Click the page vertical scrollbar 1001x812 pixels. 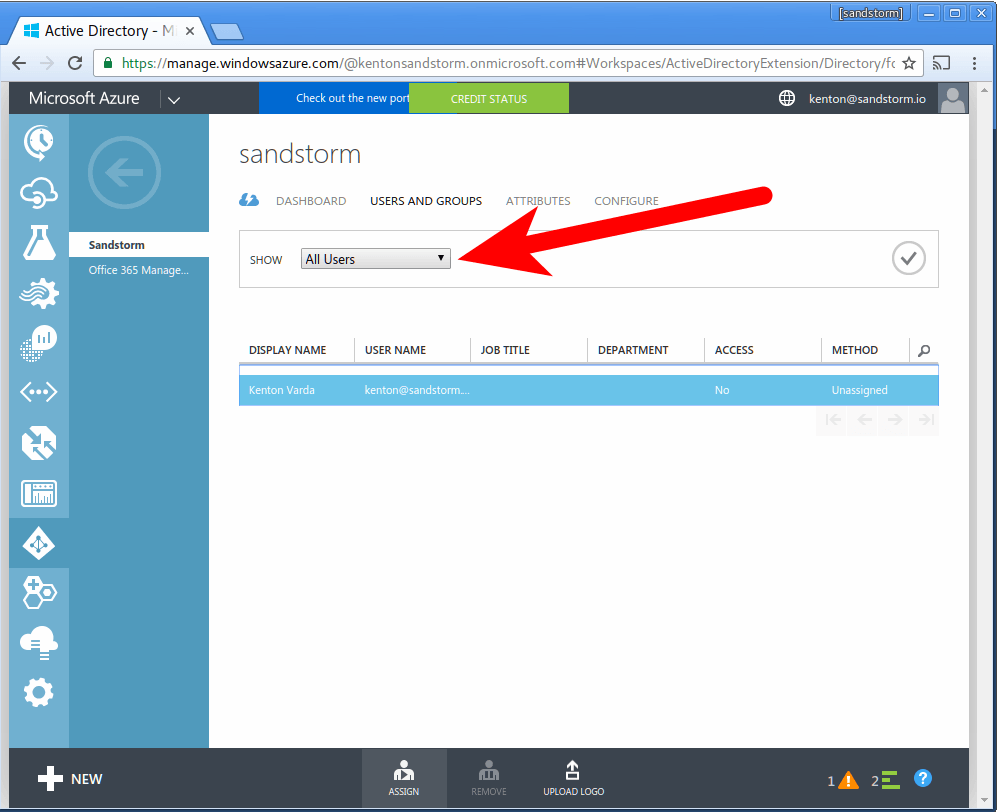point(982,444)
